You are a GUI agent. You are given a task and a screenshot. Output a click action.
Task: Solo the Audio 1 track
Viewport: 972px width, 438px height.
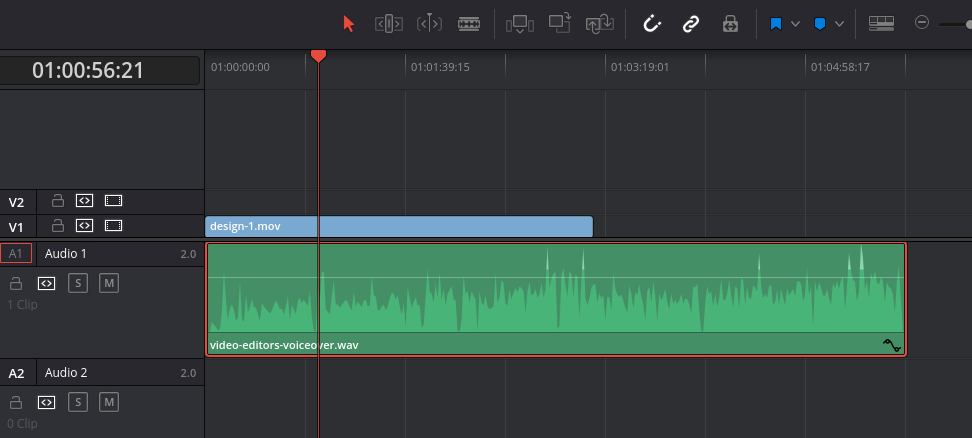[x=78, y=284]
